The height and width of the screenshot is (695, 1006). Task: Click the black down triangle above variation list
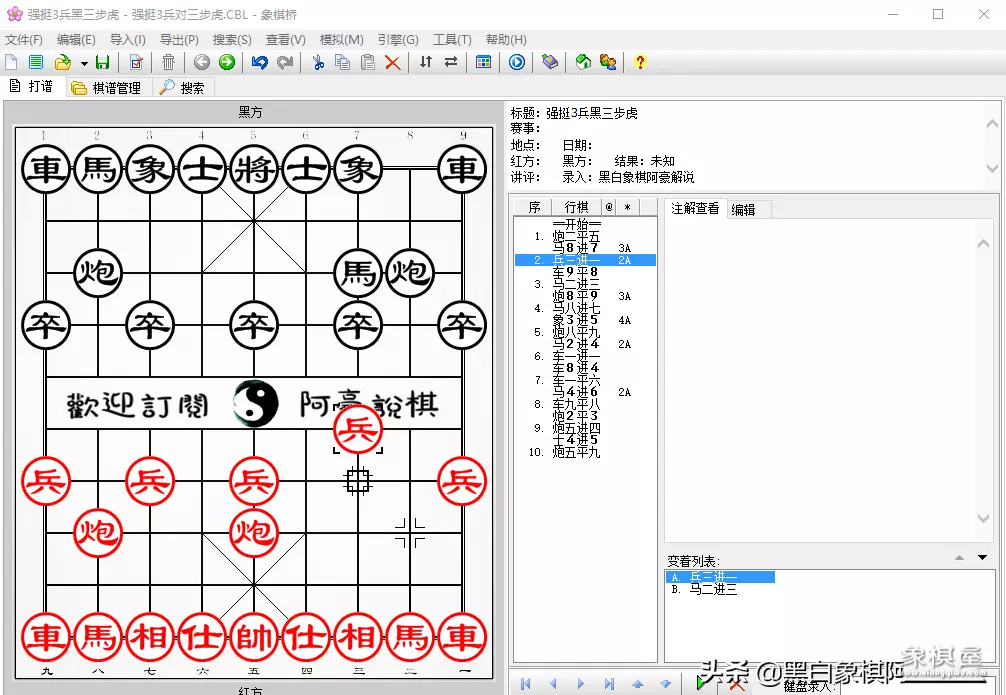(x=982, y=558)
